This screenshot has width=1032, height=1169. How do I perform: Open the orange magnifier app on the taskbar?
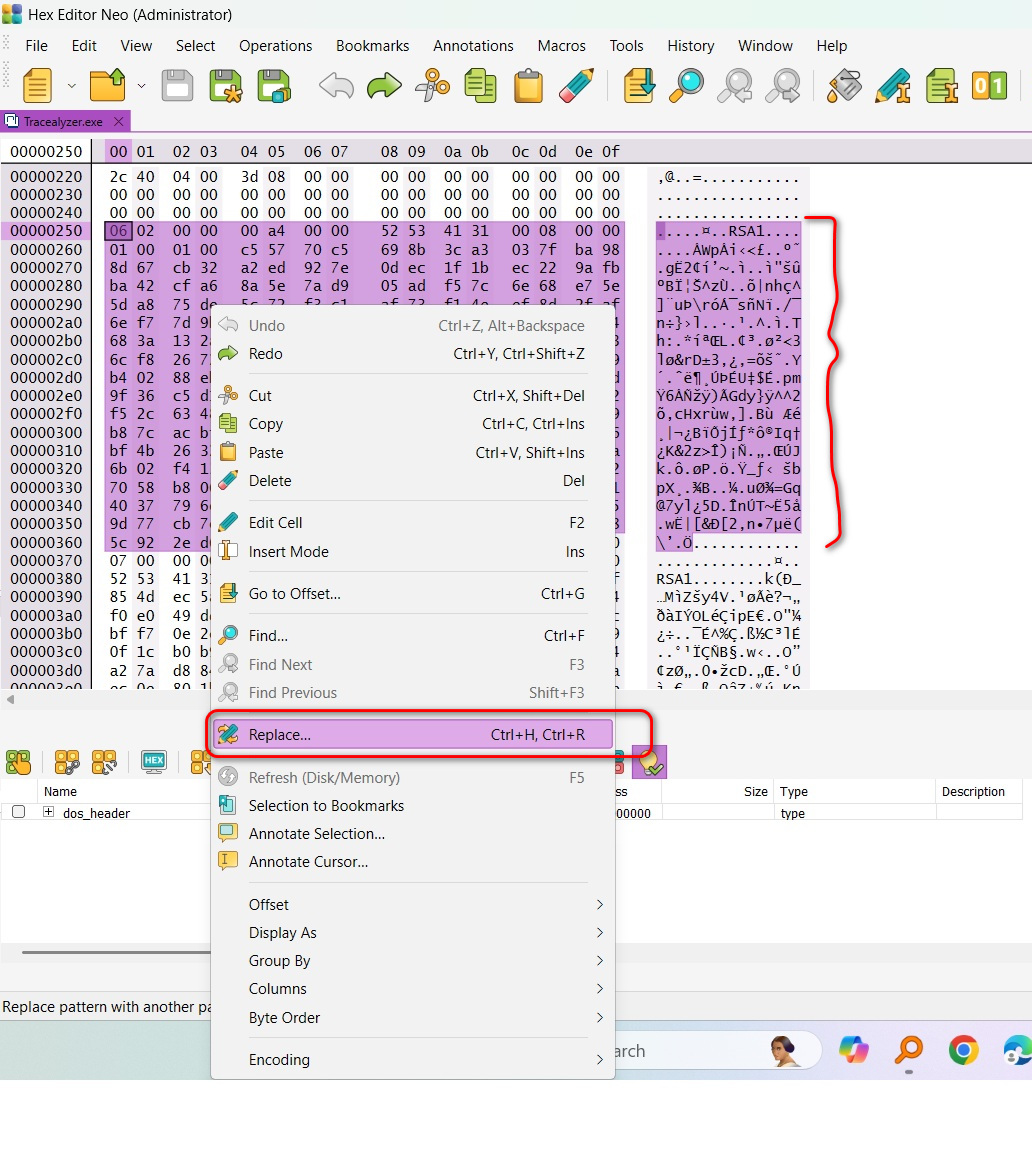[909, 1050]
